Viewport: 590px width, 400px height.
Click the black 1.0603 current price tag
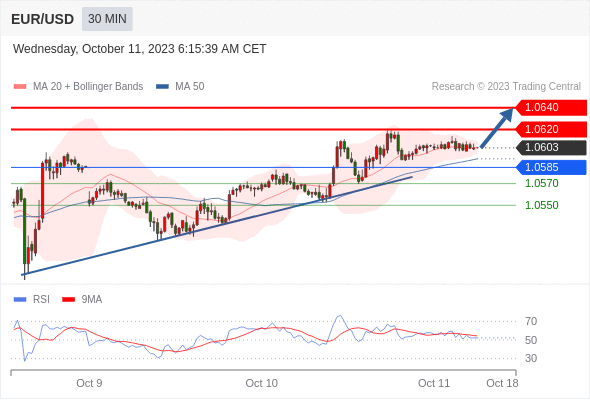[x=551, y=148]
